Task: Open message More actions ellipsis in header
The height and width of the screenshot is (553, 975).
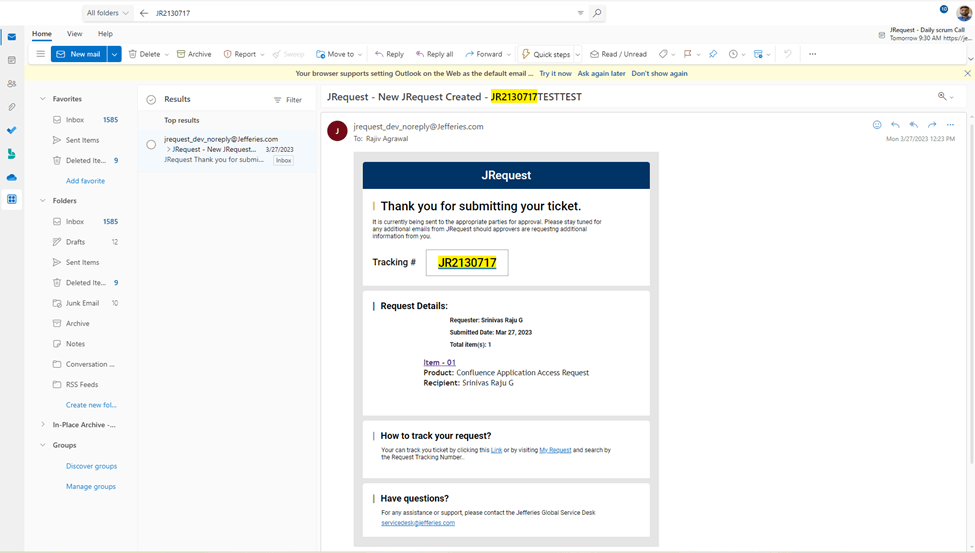Action: (x=950, y=125)
